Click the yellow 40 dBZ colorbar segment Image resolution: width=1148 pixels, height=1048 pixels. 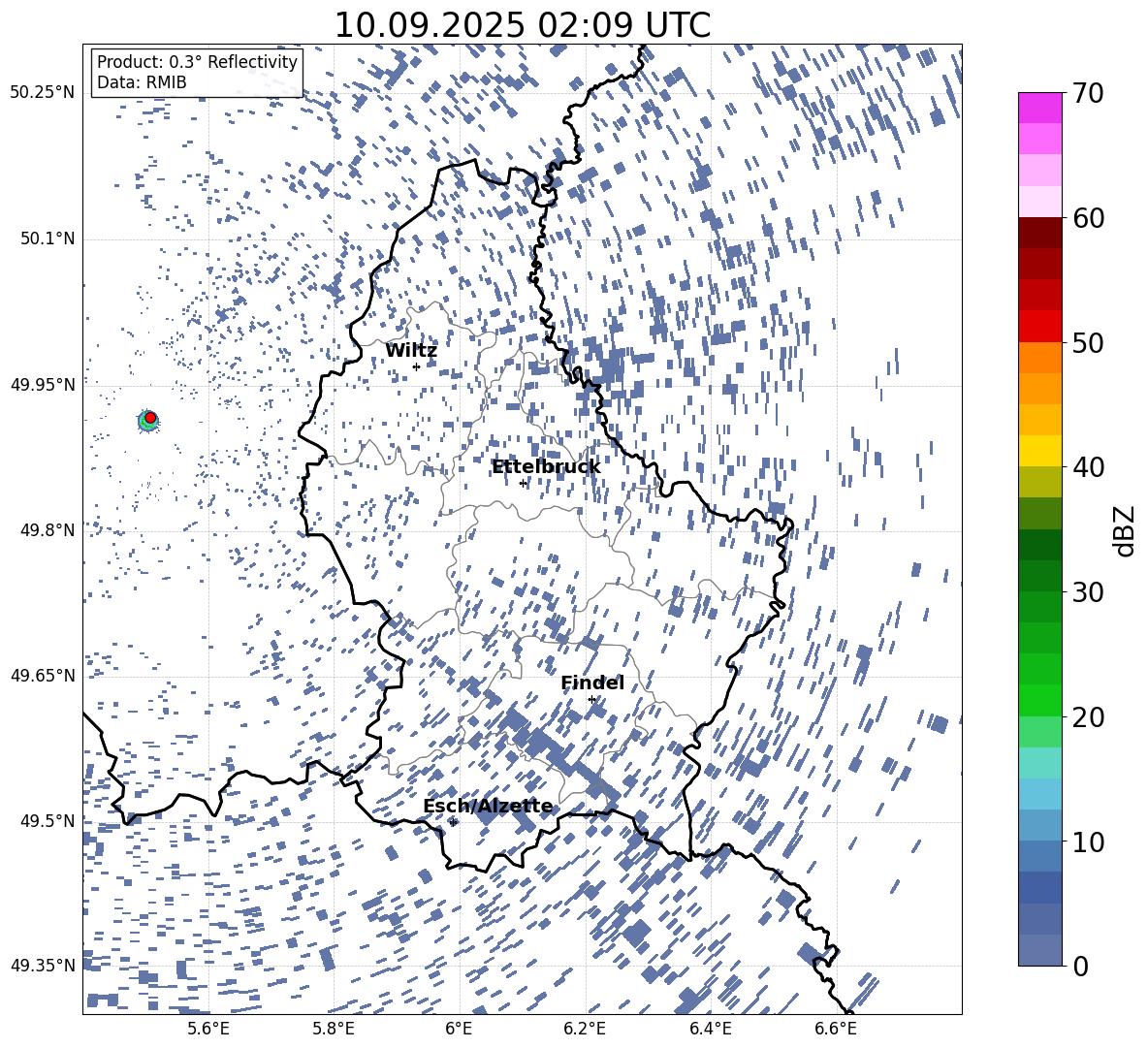point(1040,452)
